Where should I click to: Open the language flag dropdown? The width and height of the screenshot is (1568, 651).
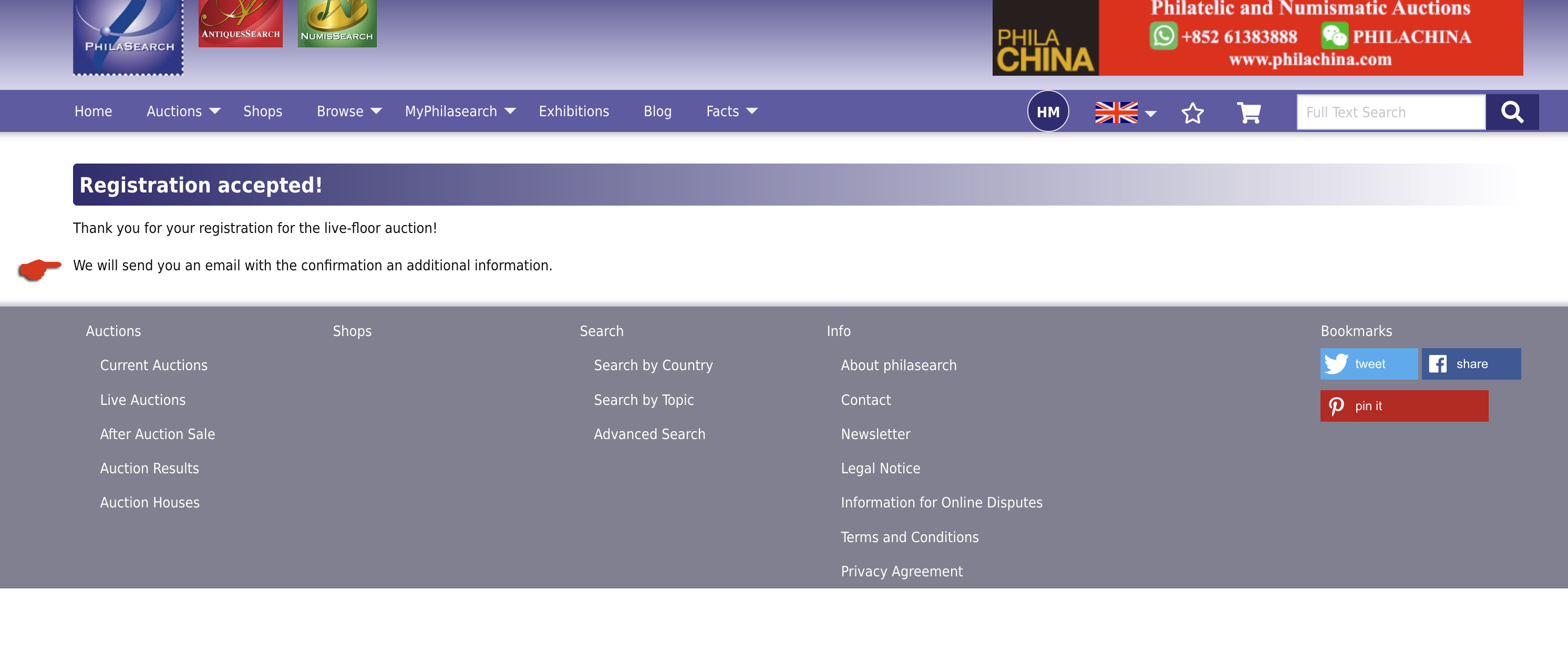tap(1125, 113)
